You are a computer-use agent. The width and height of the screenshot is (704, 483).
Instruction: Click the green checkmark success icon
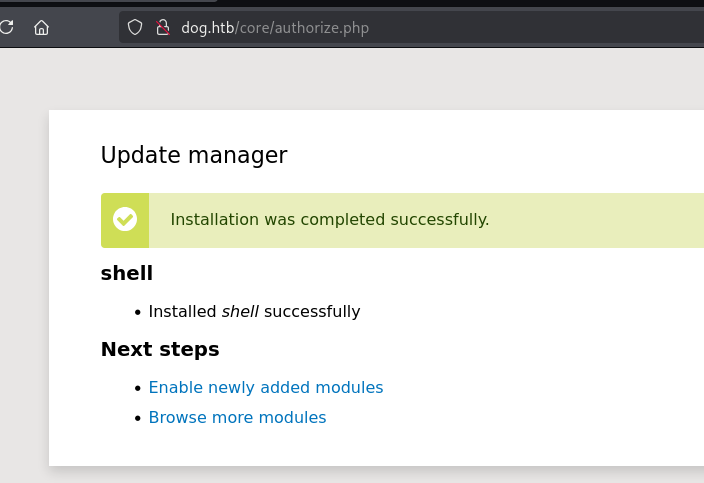tap(125, 219)
